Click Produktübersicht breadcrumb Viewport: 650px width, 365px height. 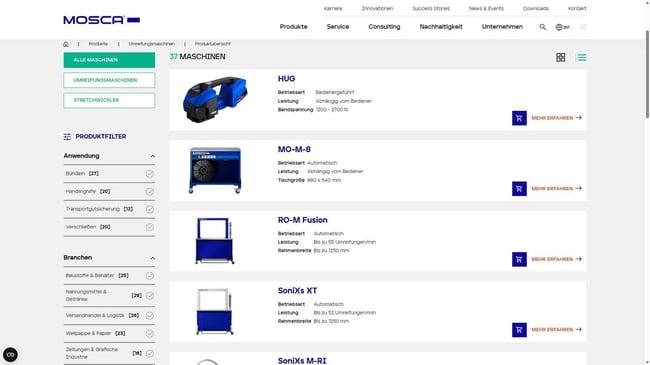(x=213, y=44)
